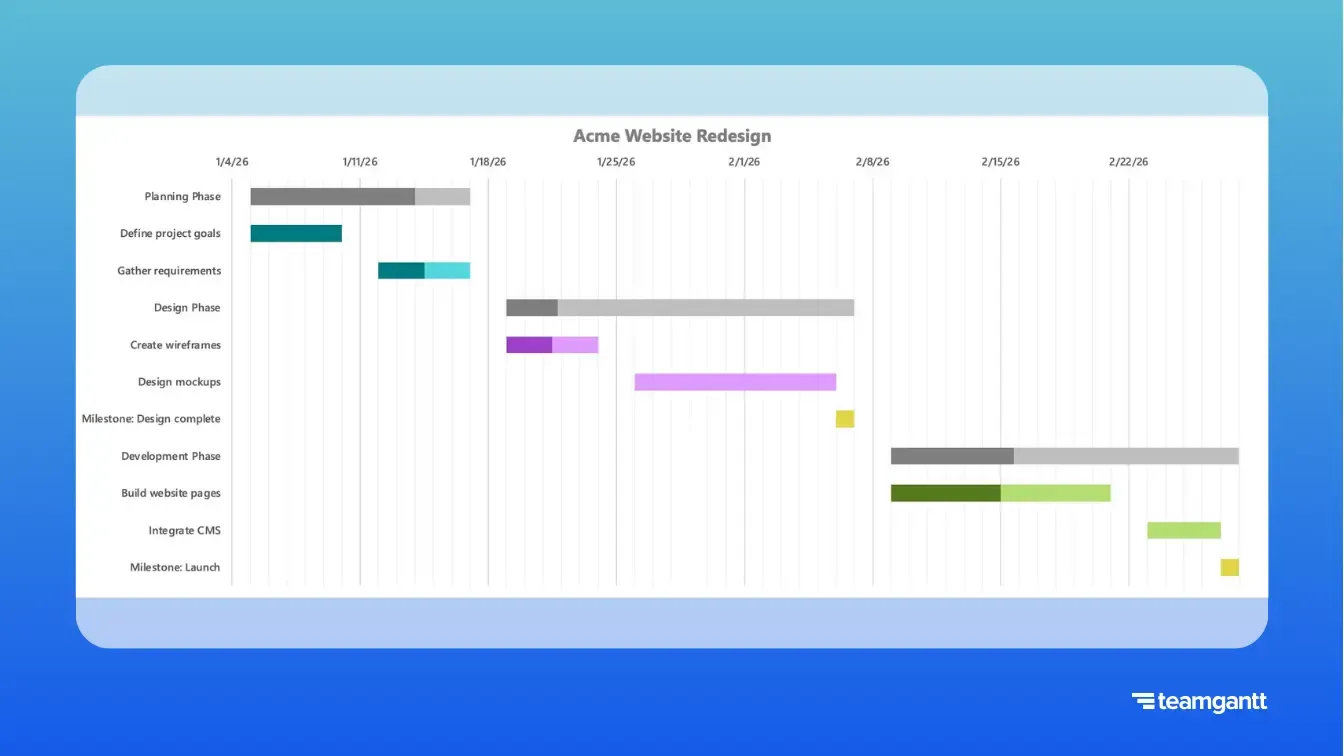
Task: Click the dark teal Gather requirements bar segment
Action: (x=401, y=271)
